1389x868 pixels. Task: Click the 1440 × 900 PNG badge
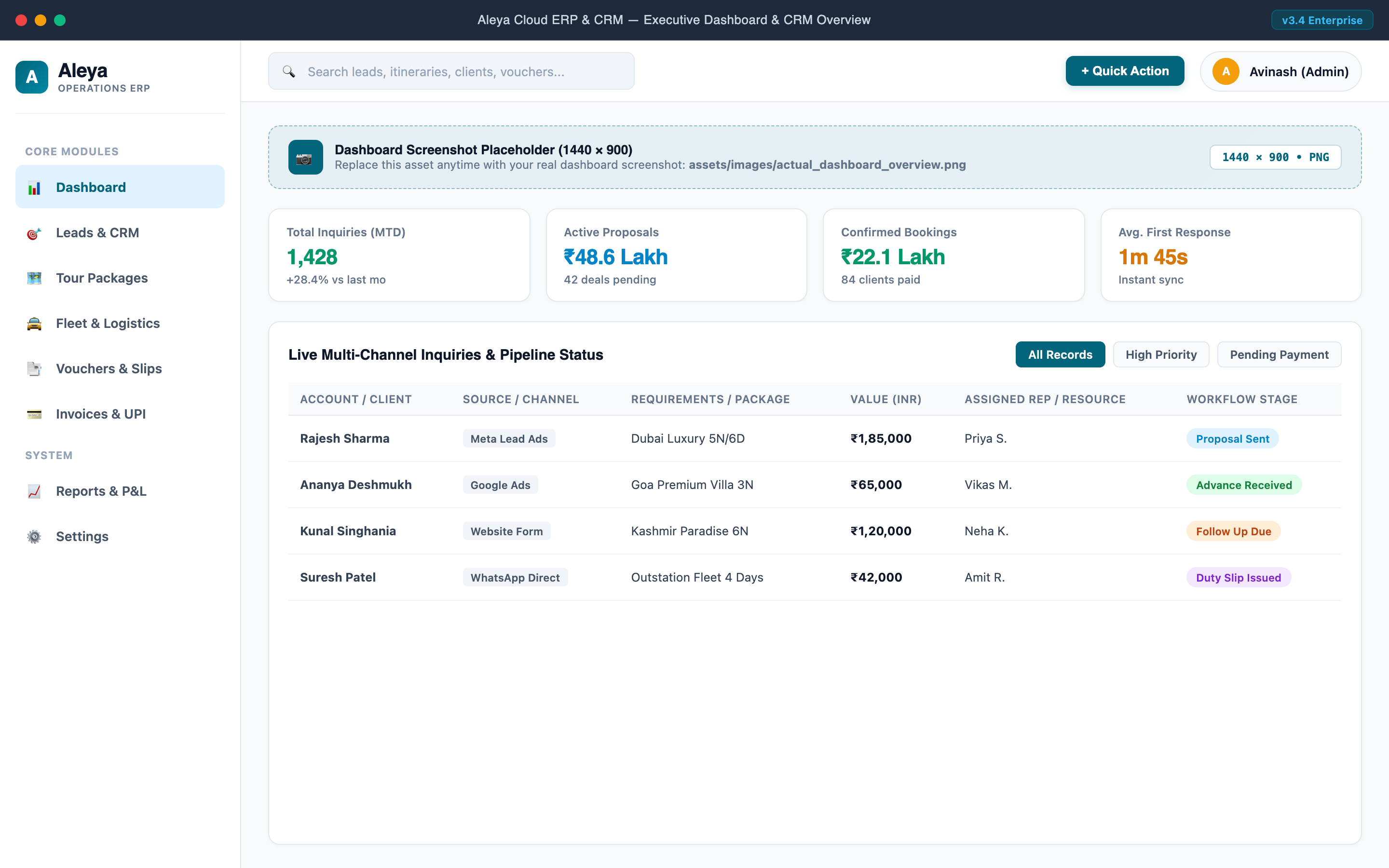(1275, 157)
